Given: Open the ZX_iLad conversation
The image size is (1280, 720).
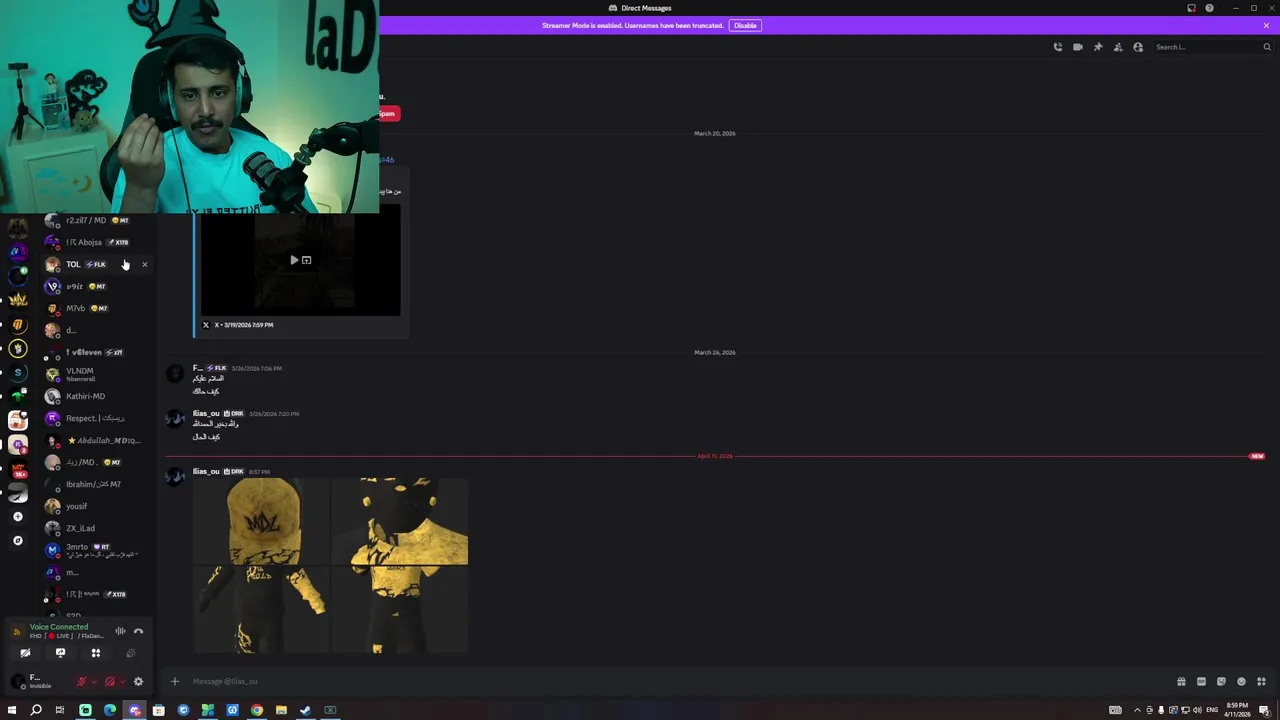Looking at the screenshot, I should tap(95, 528).
